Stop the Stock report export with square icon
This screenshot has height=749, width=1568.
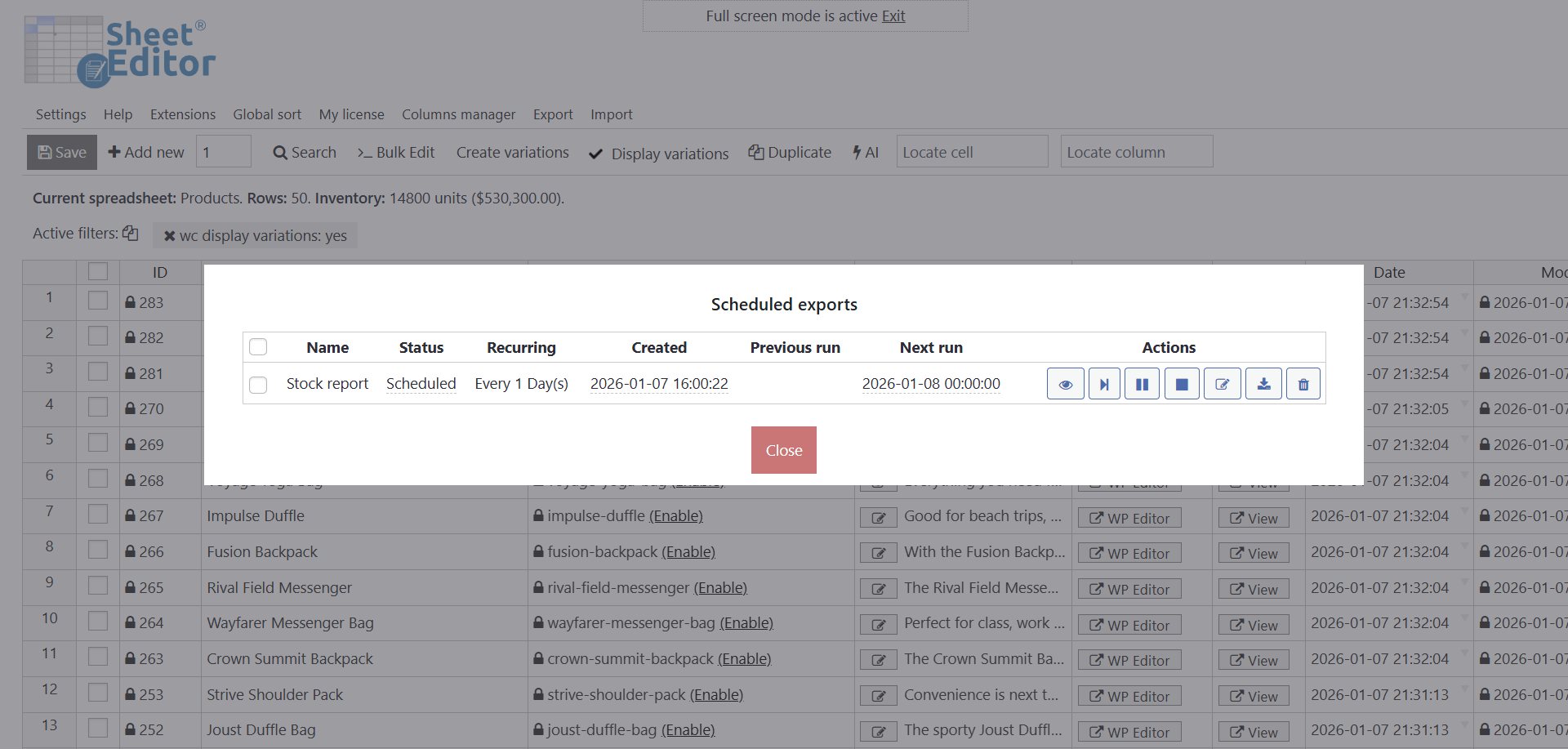point(1181,384)
